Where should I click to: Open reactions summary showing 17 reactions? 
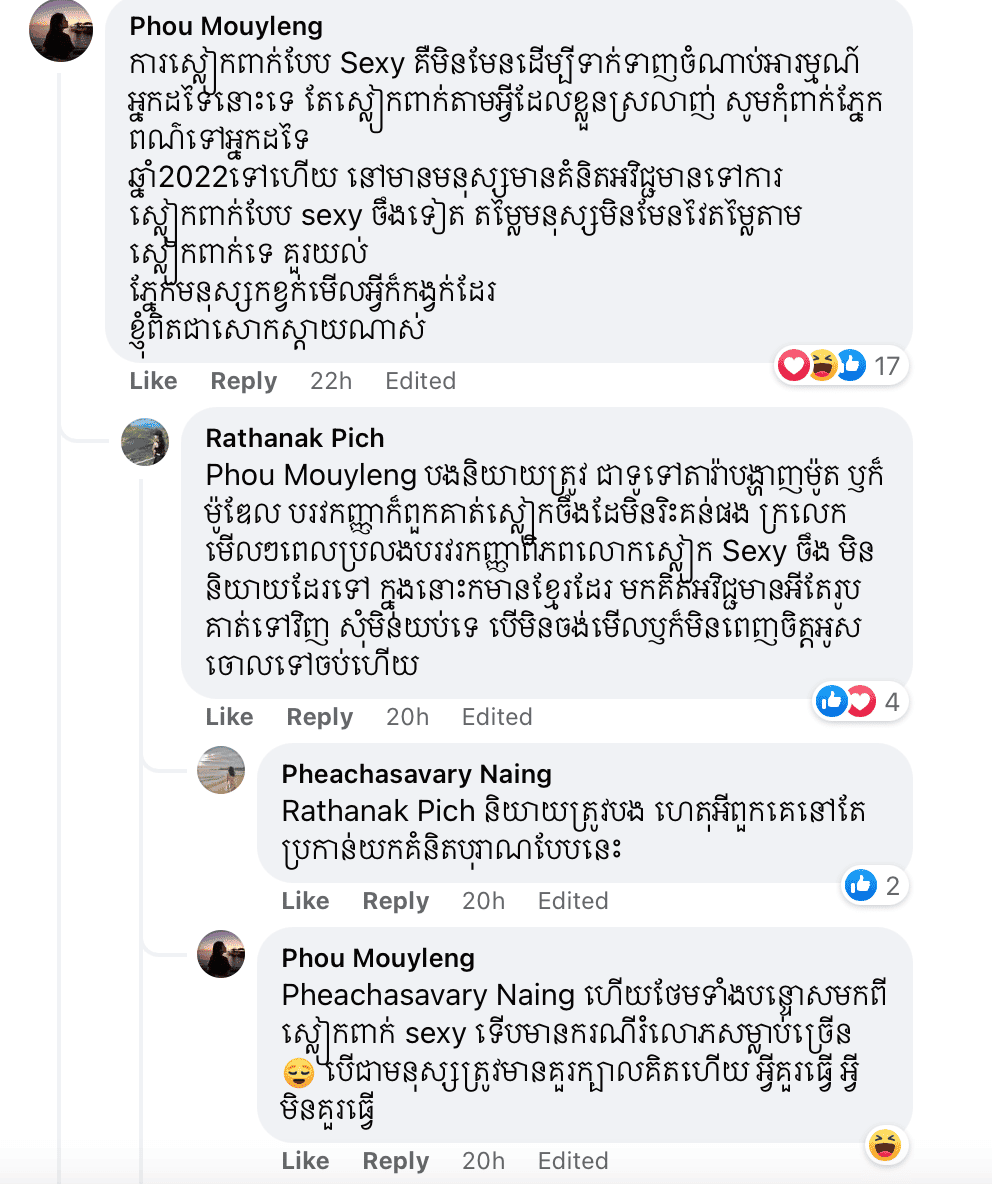point(841,367)
